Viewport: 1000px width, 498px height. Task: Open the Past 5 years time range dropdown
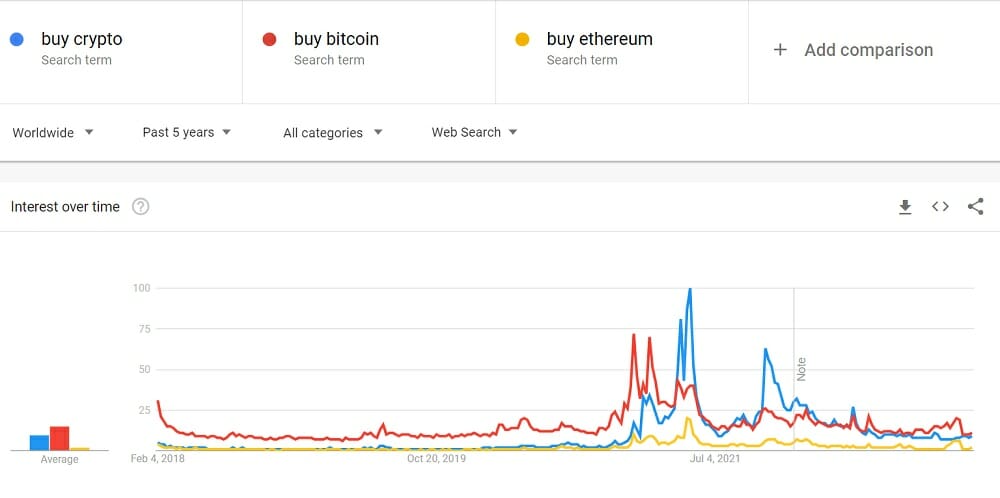point(187,132)
